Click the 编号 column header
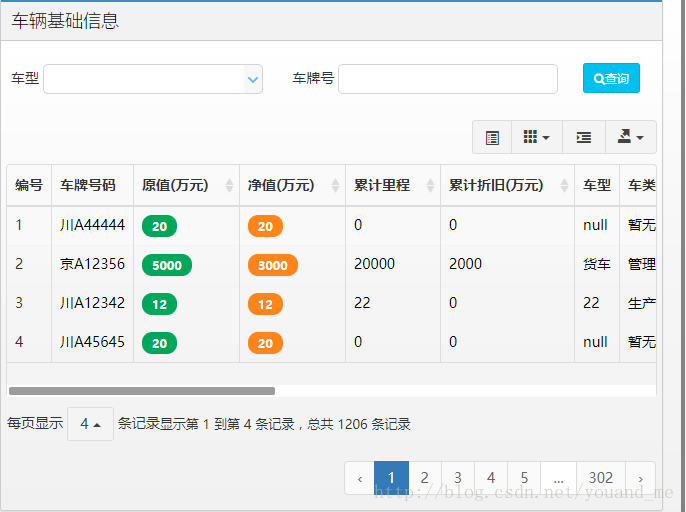This screenshot has height=512, width=686. [x=29, y=185]
